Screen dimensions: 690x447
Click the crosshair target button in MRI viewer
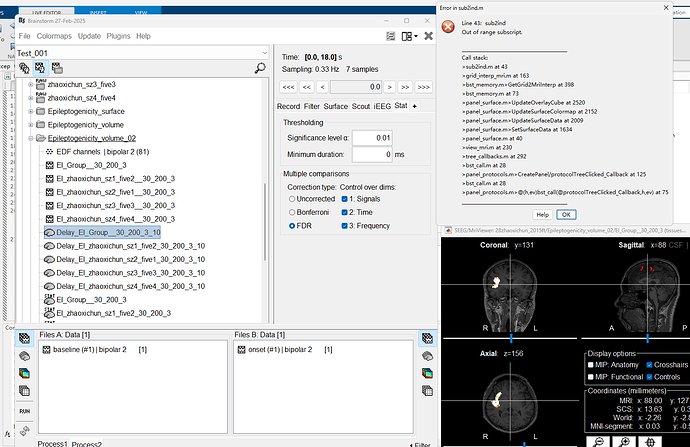coord(650,442)
